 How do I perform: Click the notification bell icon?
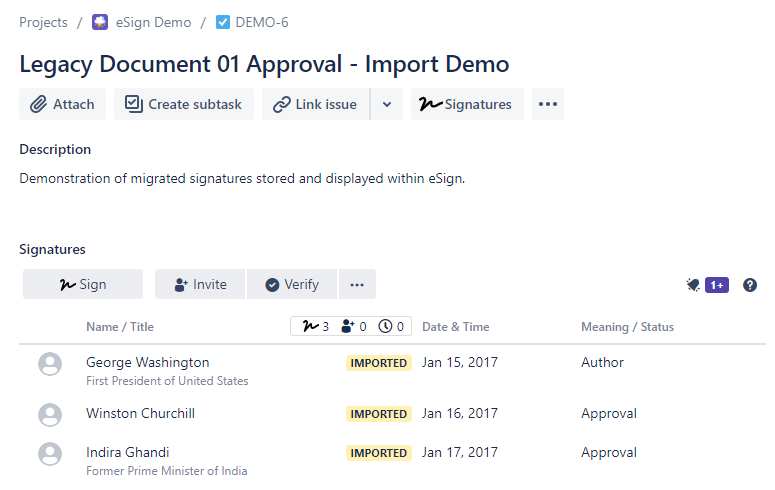pyautogui.click(x=693, y=285)
